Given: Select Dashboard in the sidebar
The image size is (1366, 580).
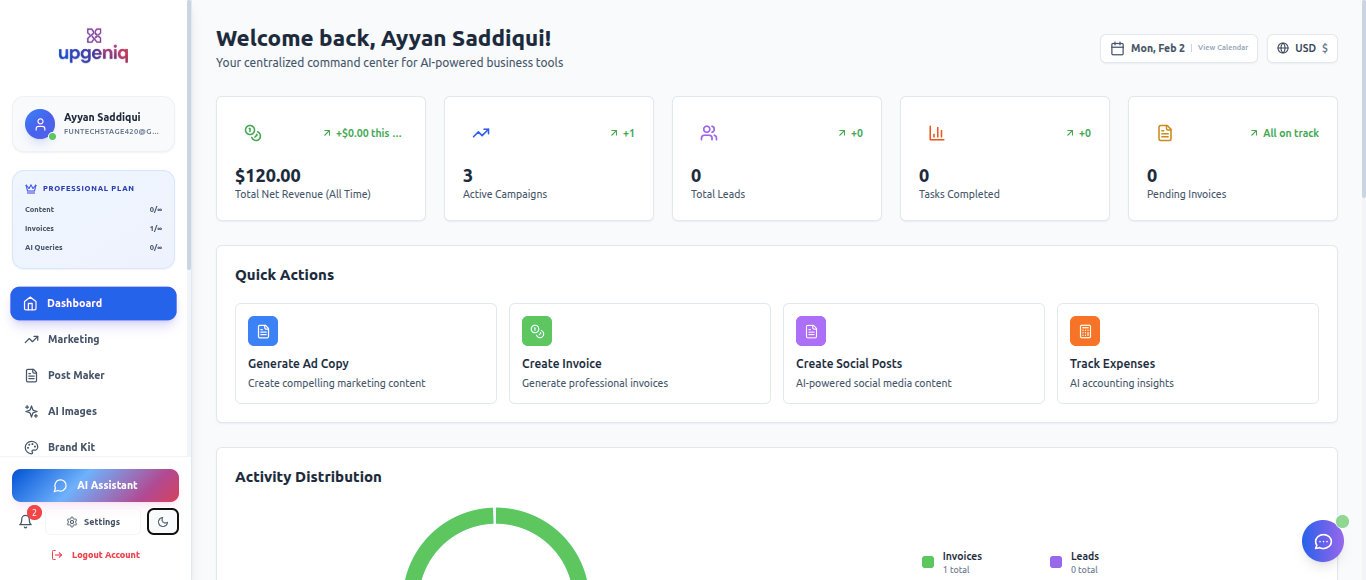Looking at the screenshot, I should [93, 303].
